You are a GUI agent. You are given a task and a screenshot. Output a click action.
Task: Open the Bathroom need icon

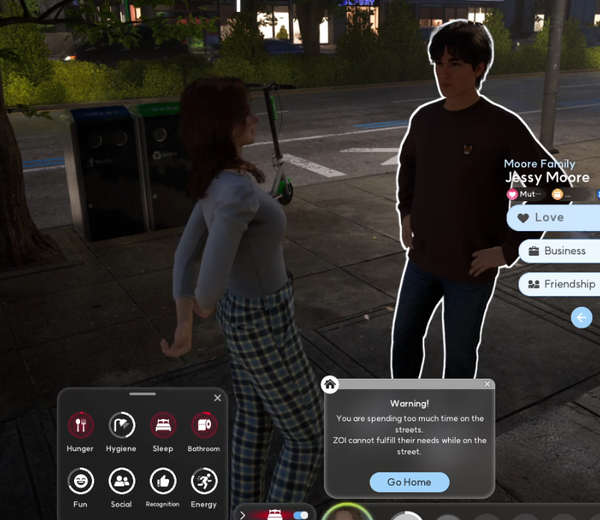pos(204,425)
